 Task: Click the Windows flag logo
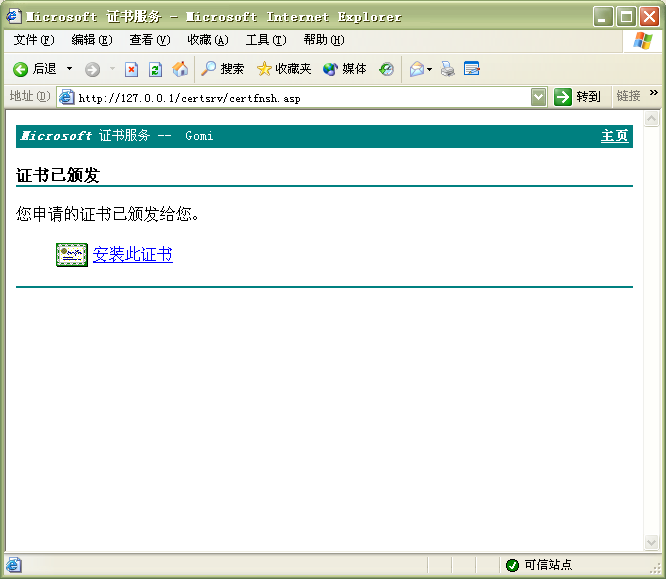[643, 41]
